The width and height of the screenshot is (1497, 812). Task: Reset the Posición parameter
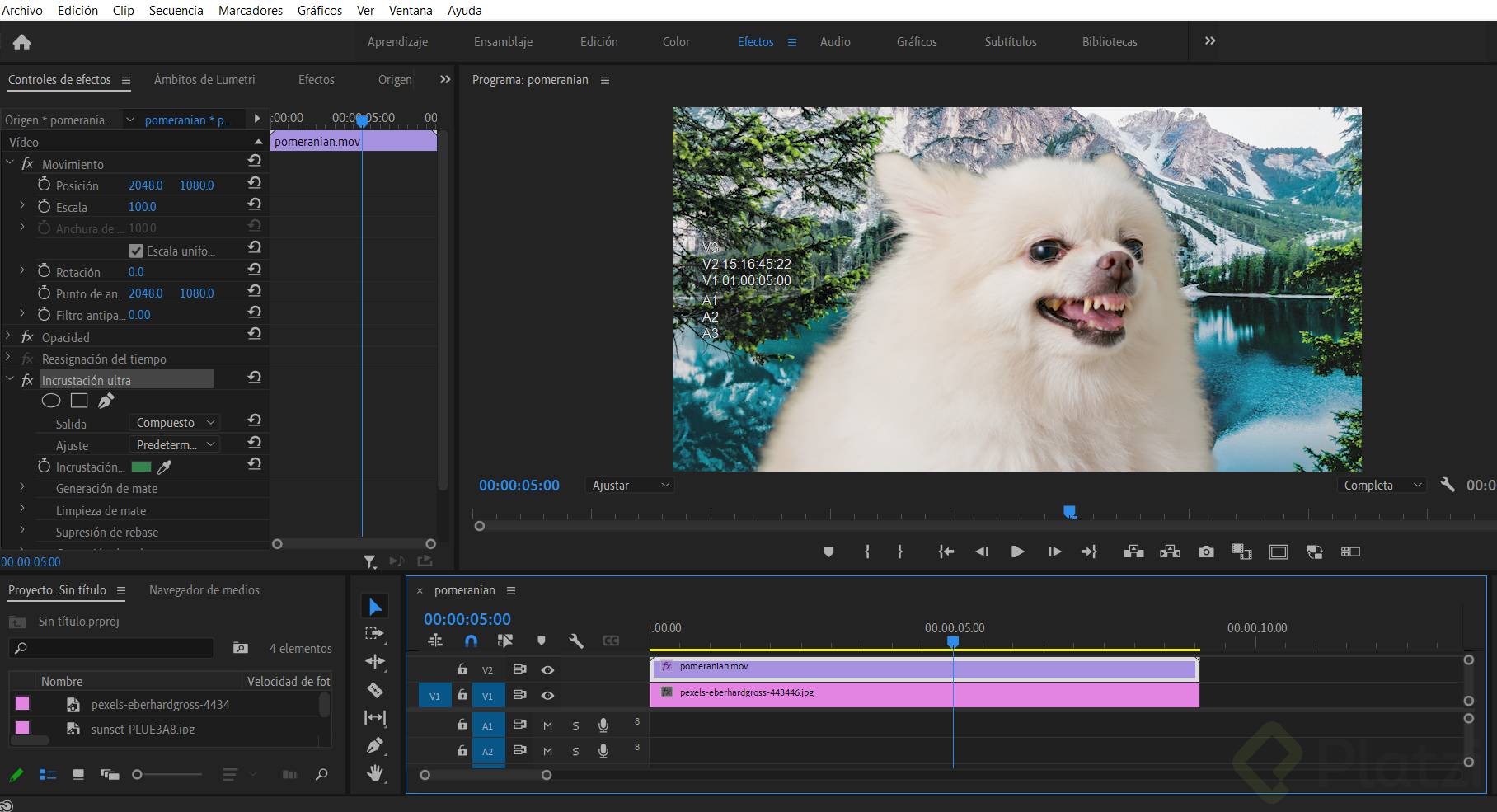[255, 183]
